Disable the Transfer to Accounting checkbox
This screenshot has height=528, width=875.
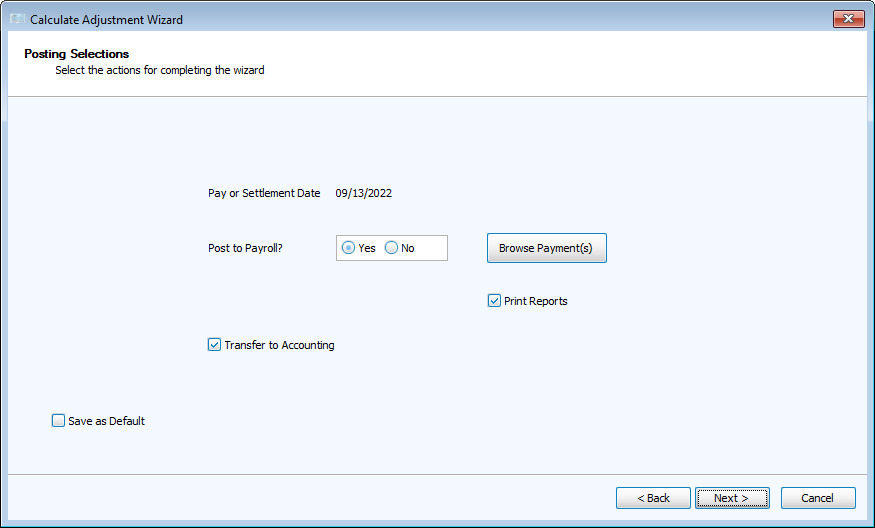pos(214,345)
